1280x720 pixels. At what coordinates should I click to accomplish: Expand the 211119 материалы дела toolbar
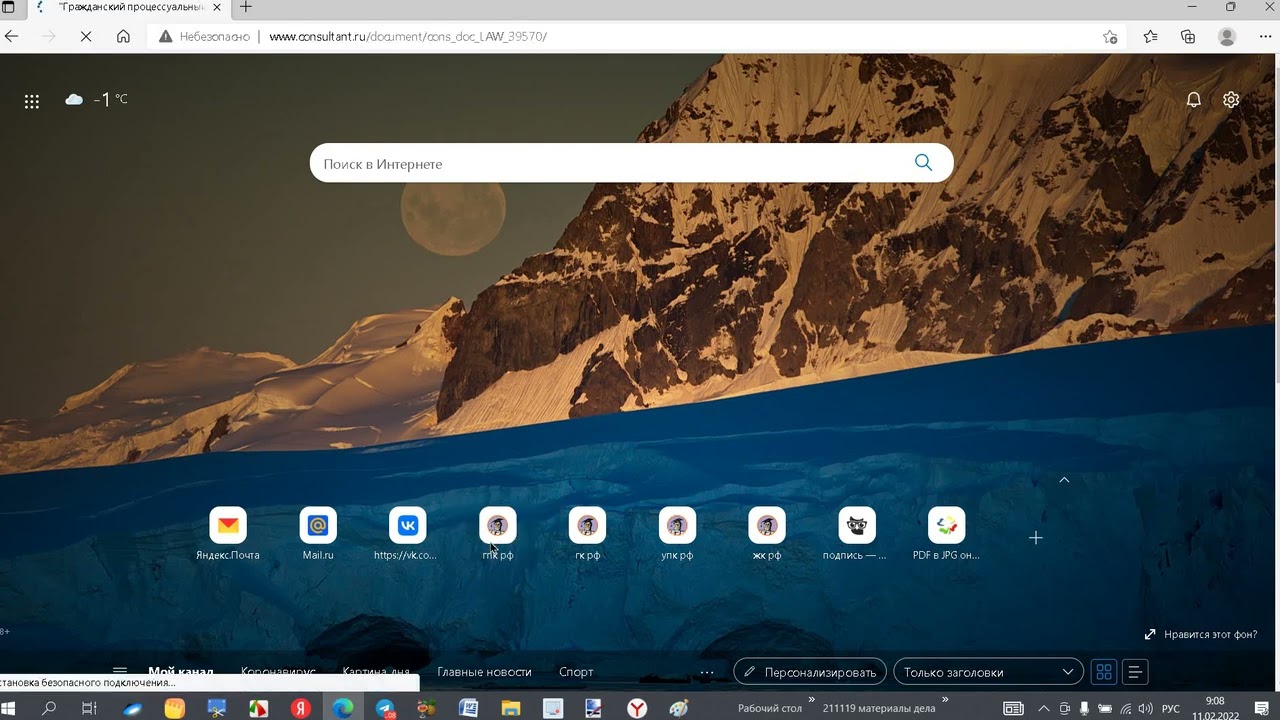click(947, 700)
